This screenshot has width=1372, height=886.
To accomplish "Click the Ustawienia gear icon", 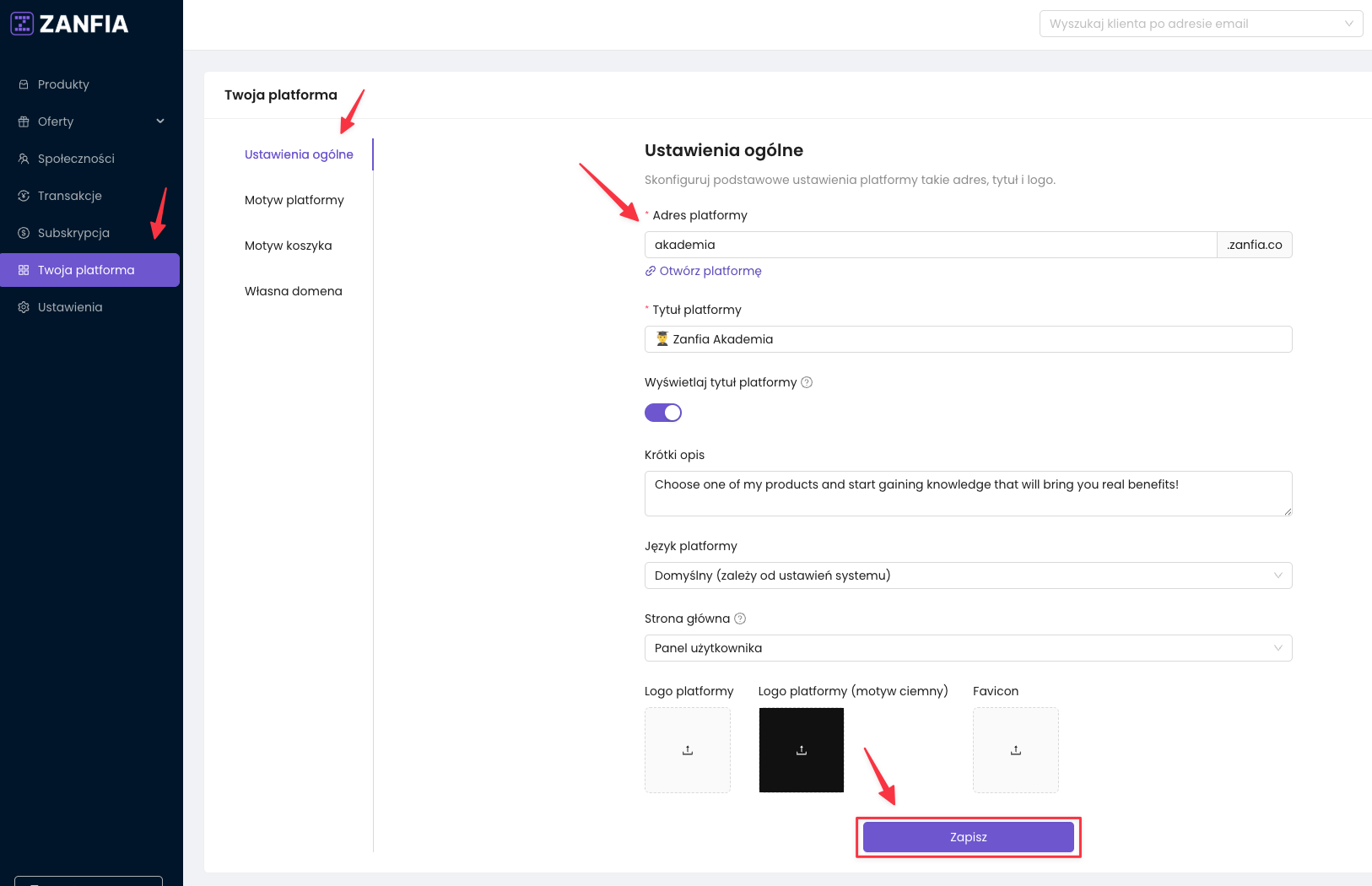I will [x=24, y=307].
